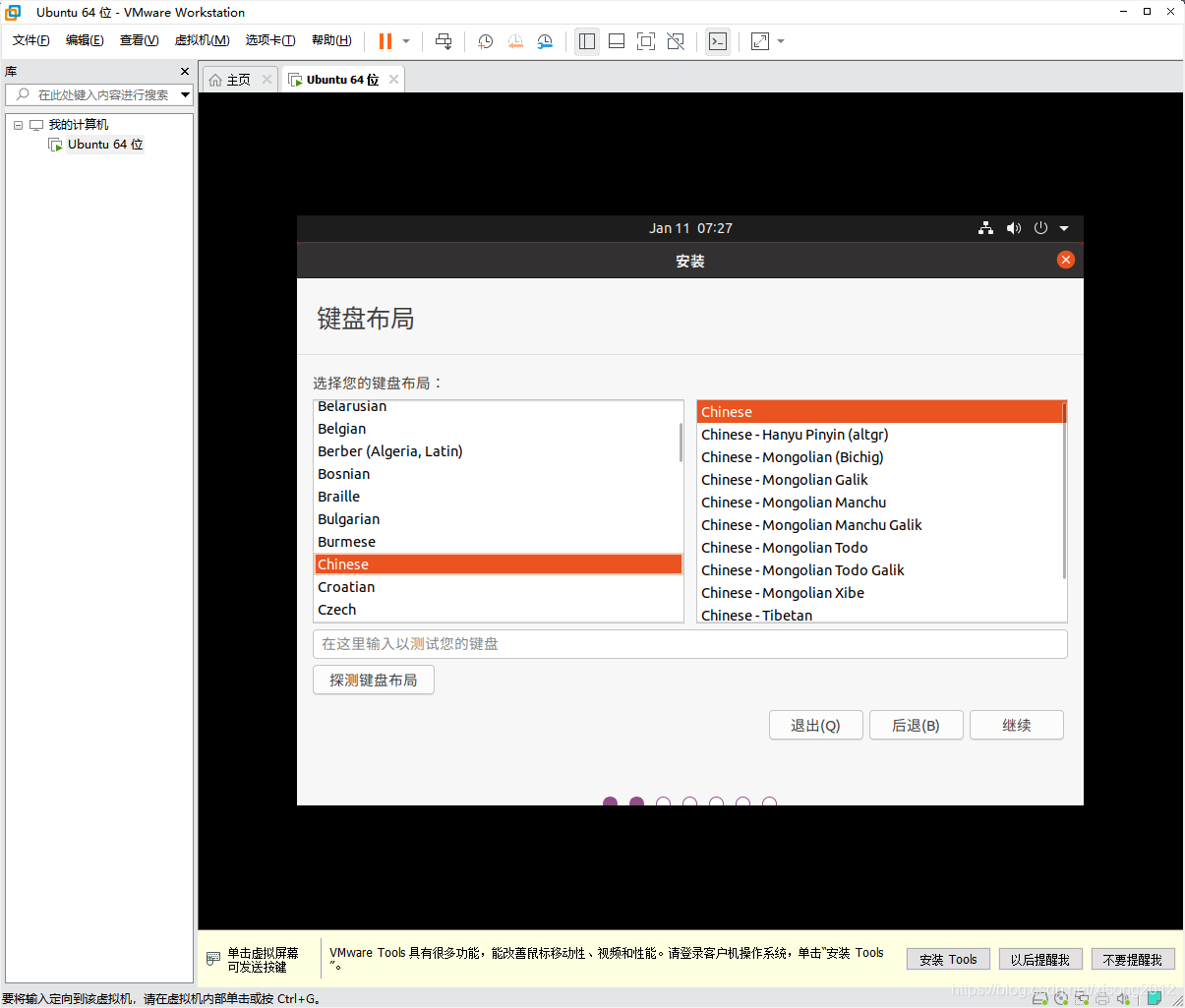Image resolution: width=1185 pixels, height=1008 pixels.
Task: Select Belgian in the language list
Action: [498, 429]
